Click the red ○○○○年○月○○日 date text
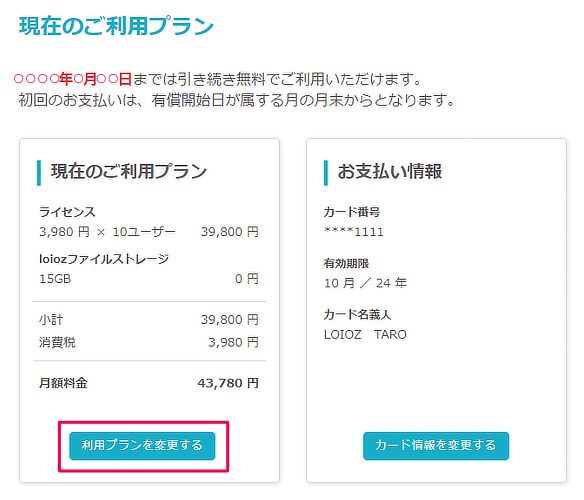584x500 pixels. click(73, 79)
